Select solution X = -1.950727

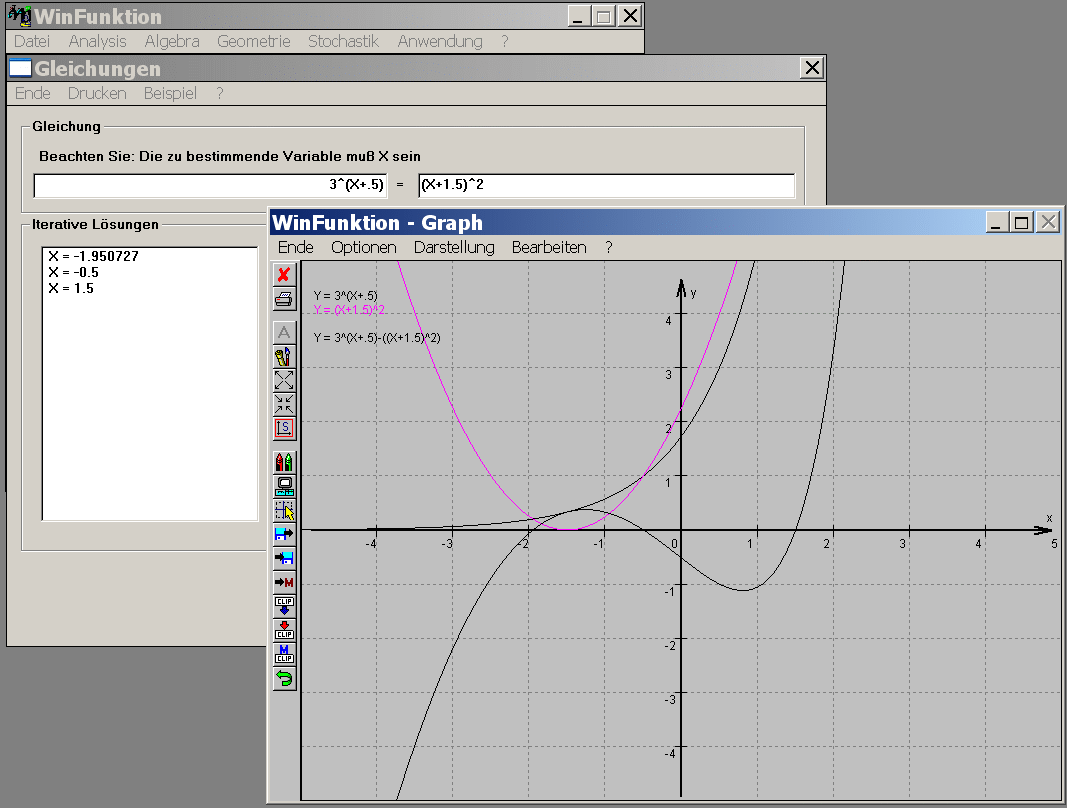click(x=93, y=257)
